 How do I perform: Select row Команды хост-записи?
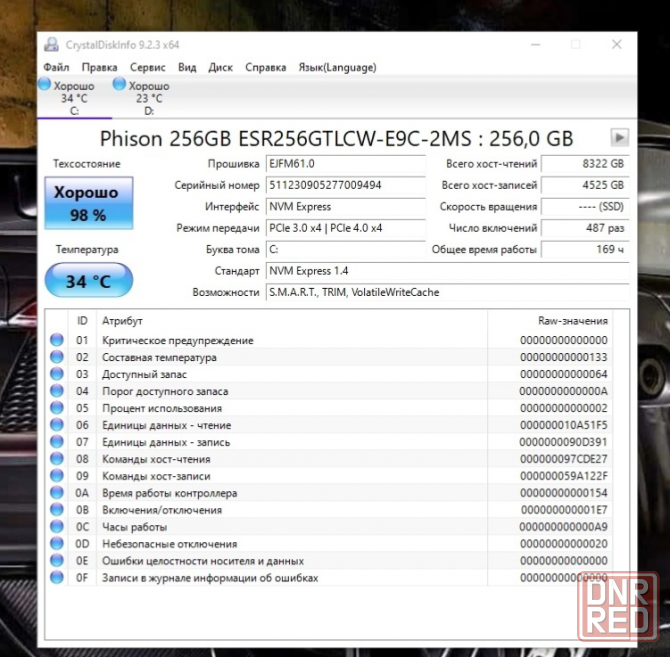[x=329, y=476]
